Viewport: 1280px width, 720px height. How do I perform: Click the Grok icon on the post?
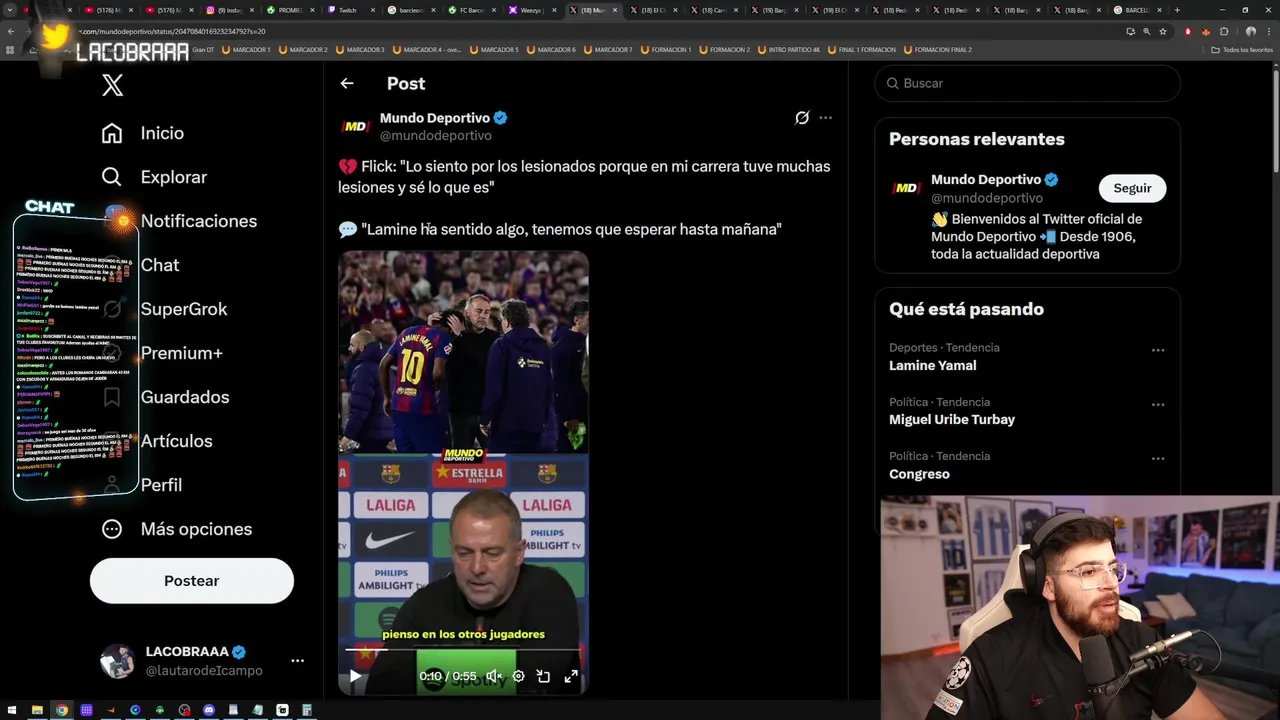click(x=802, y=118)
